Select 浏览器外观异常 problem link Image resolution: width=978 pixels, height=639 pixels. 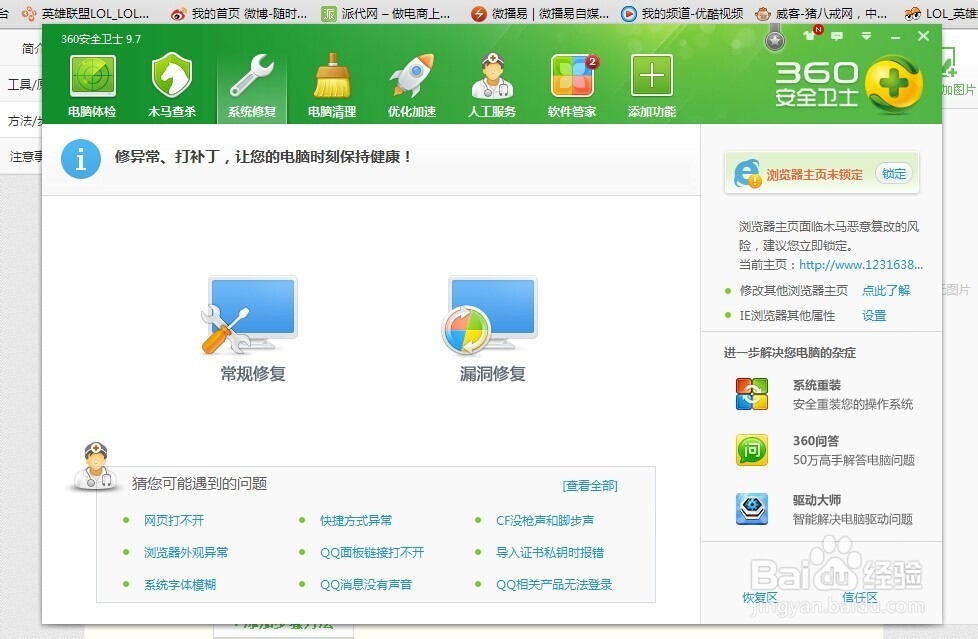click(x=186, y=552)
